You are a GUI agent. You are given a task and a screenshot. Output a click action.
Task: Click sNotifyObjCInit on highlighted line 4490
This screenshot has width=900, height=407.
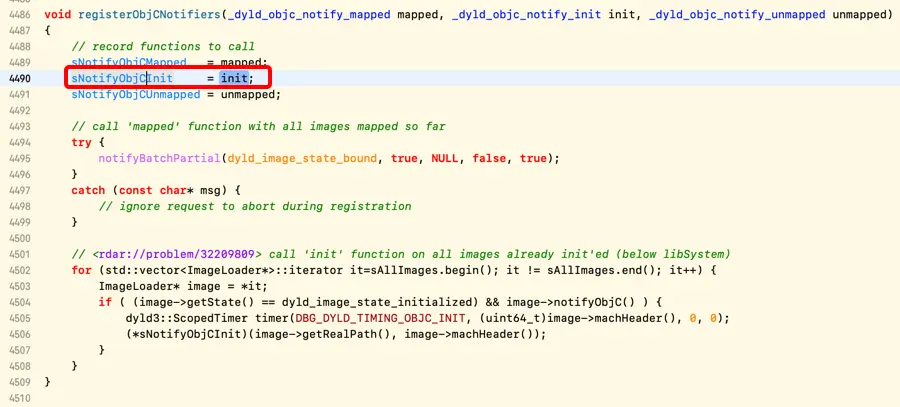pyautogui.click(x=122, y=78)
